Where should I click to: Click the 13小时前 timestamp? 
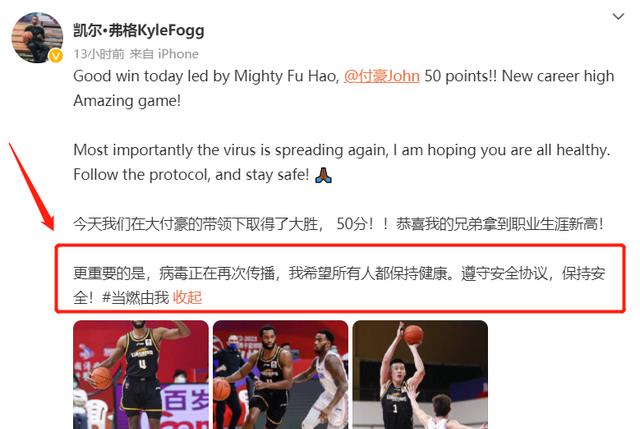click(99, 54)
